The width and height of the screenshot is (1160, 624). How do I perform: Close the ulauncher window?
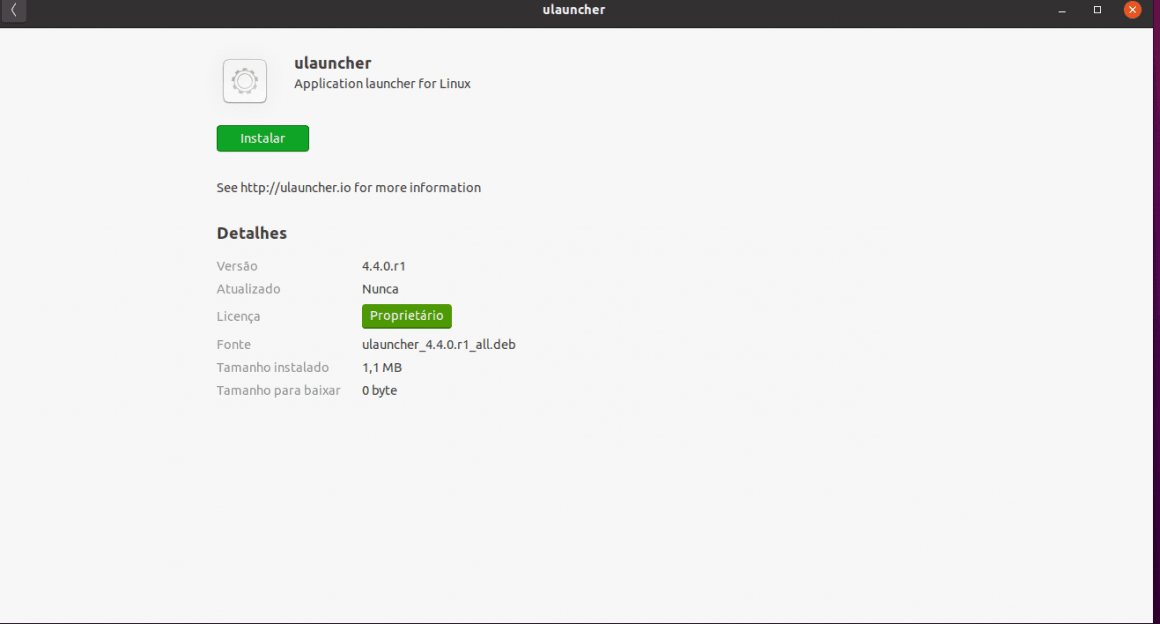point(1132,10)
